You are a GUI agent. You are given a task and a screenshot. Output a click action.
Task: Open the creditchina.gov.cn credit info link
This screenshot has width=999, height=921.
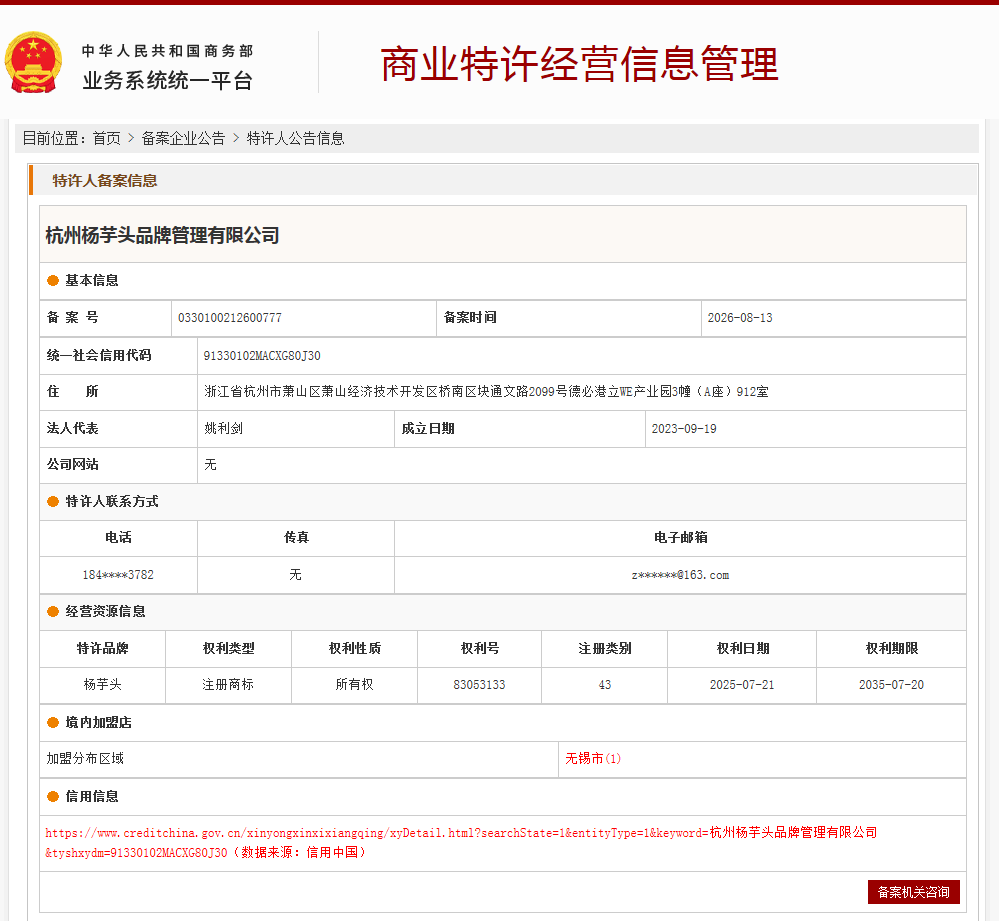(x=461, y=842)
